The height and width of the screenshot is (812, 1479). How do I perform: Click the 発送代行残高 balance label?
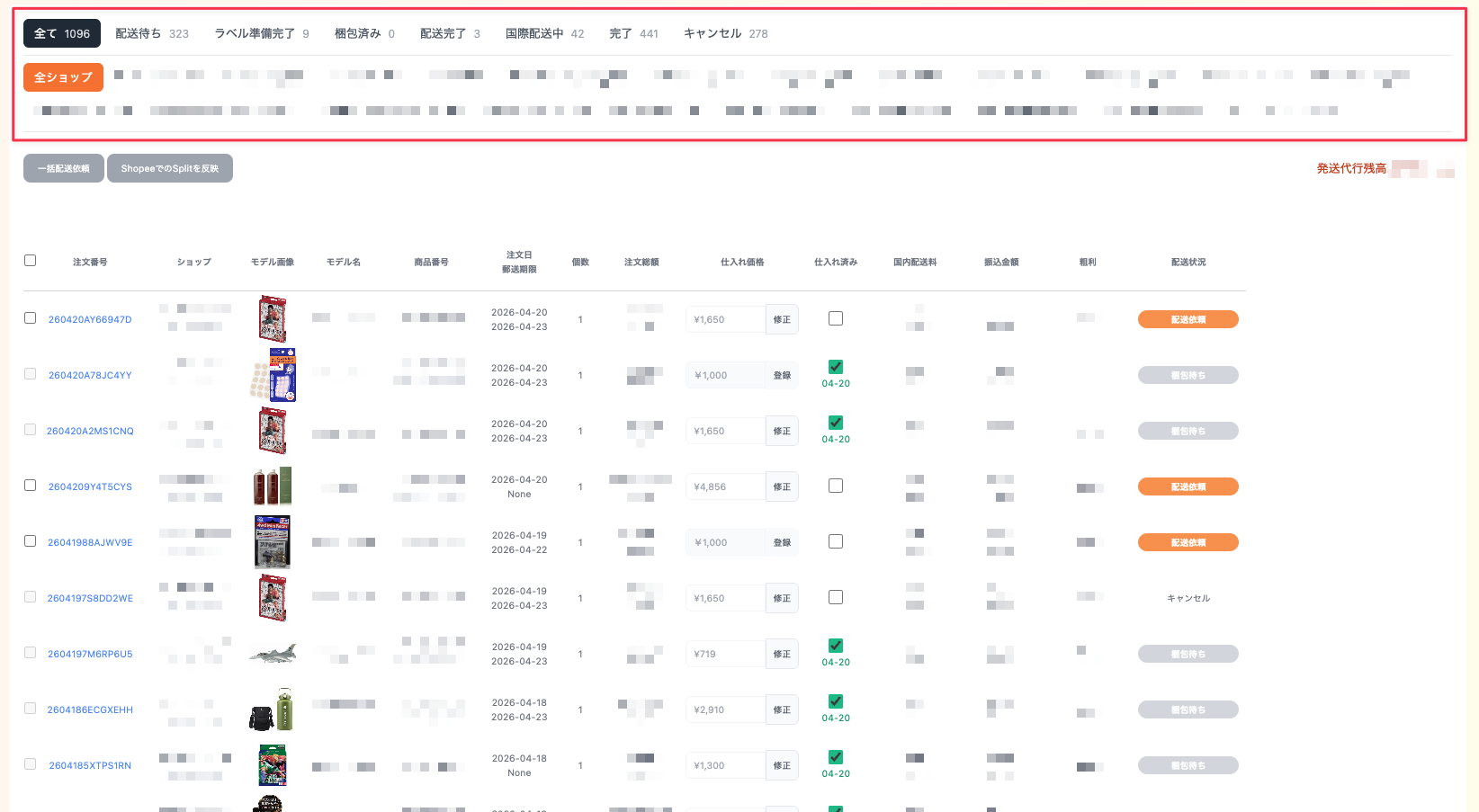pos(1351,168)
